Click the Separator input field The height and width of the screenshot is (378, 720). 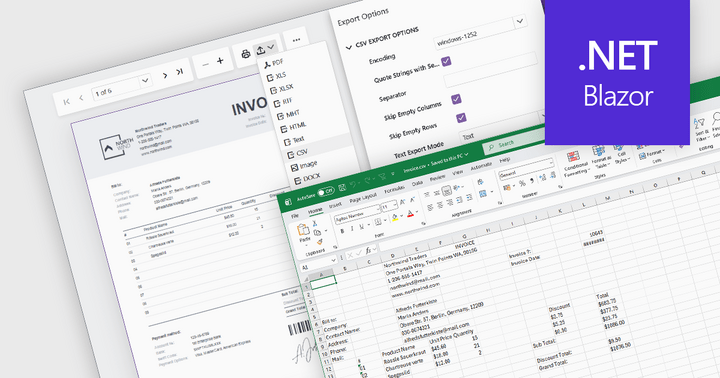490,69
